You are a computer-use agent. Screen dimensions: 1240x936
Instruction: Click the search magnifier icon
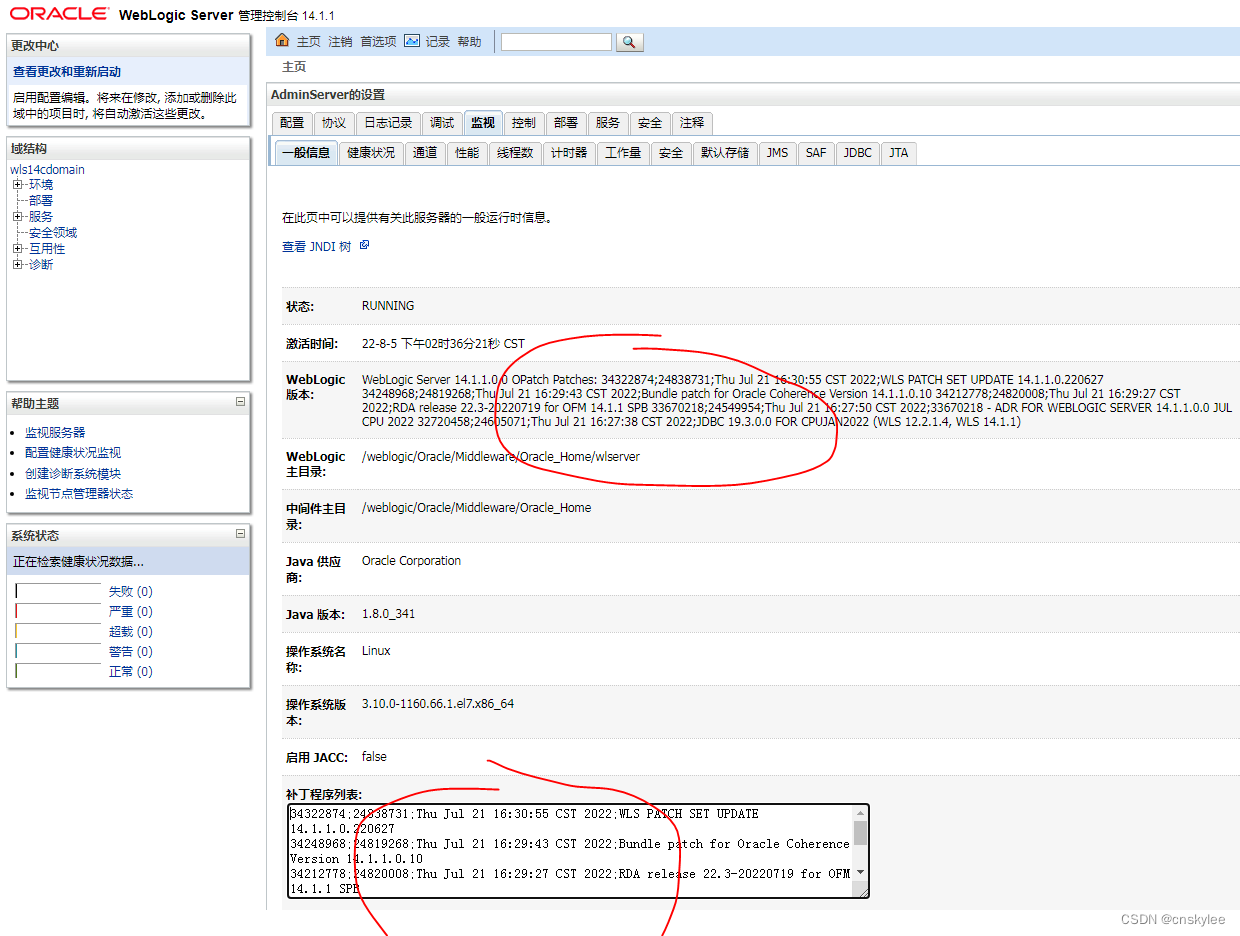[x=630, y=42]
